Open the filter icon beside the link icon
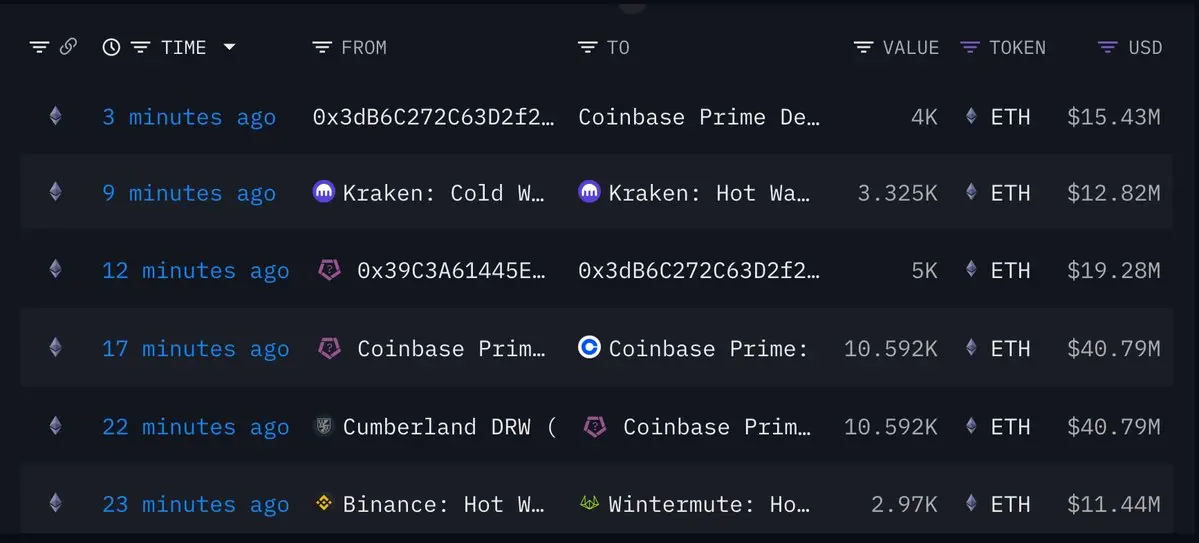1199x543 pixels. pos(39,47)
